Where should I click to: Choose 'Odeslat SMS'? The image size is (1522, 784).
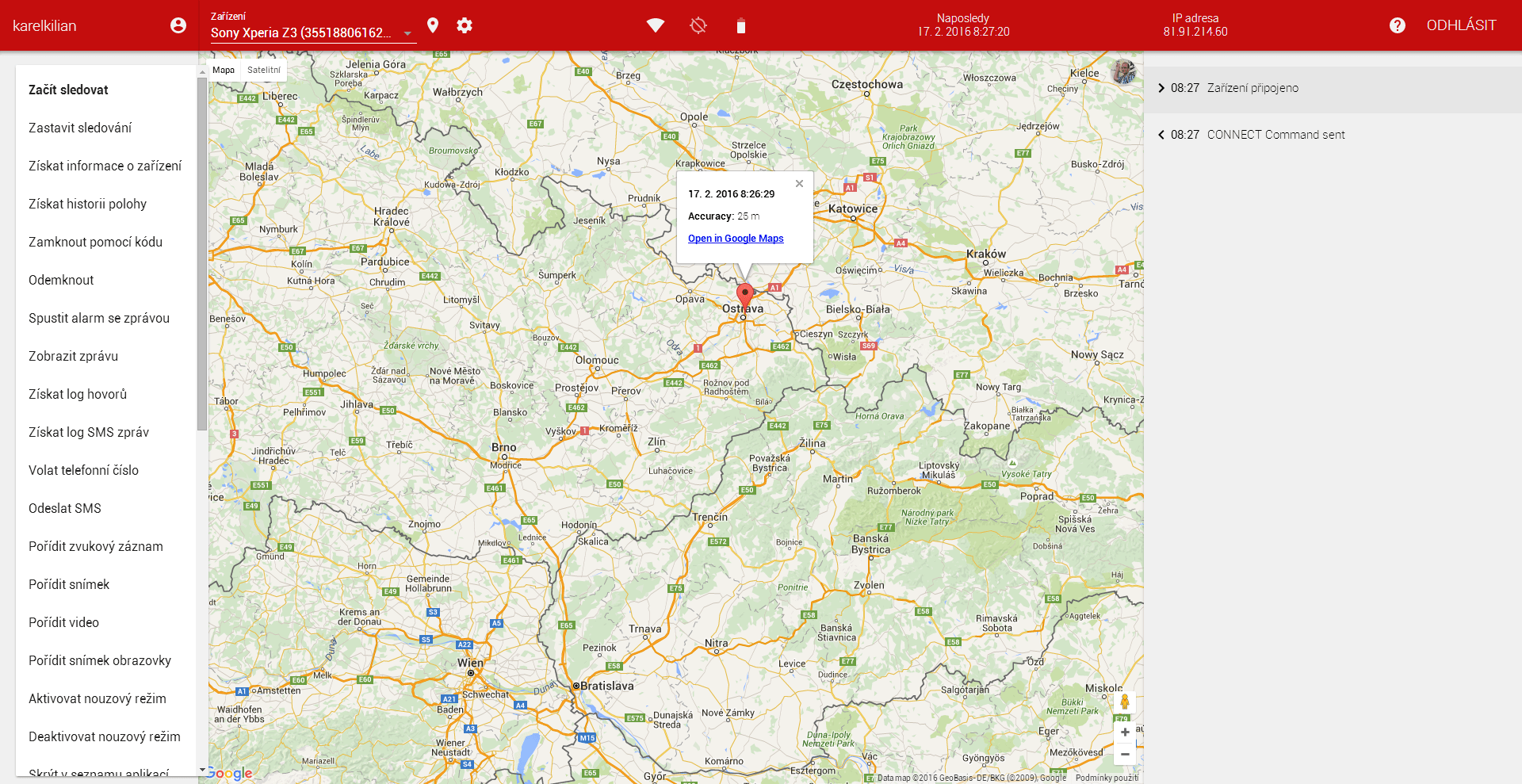point(106,508)
